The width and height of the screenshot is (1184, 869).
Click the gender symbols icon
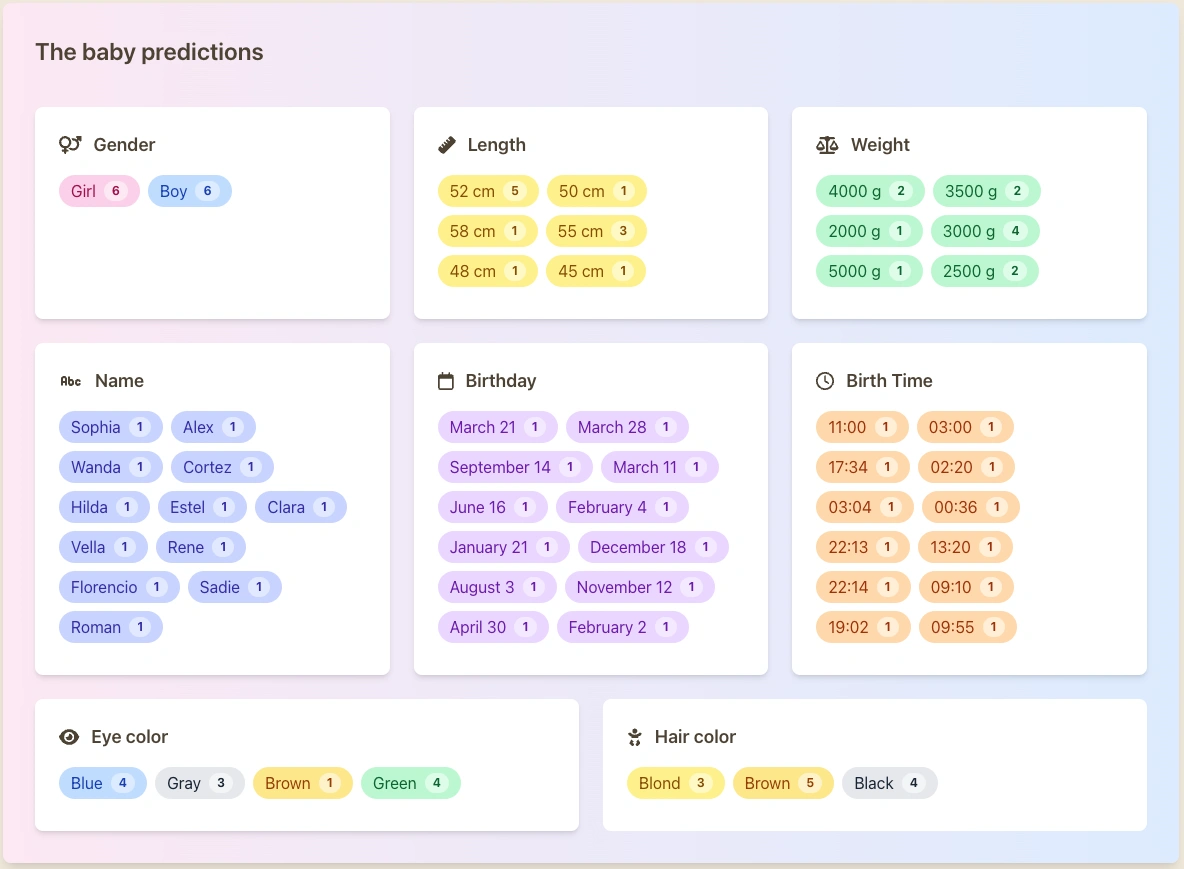point(70,145)
